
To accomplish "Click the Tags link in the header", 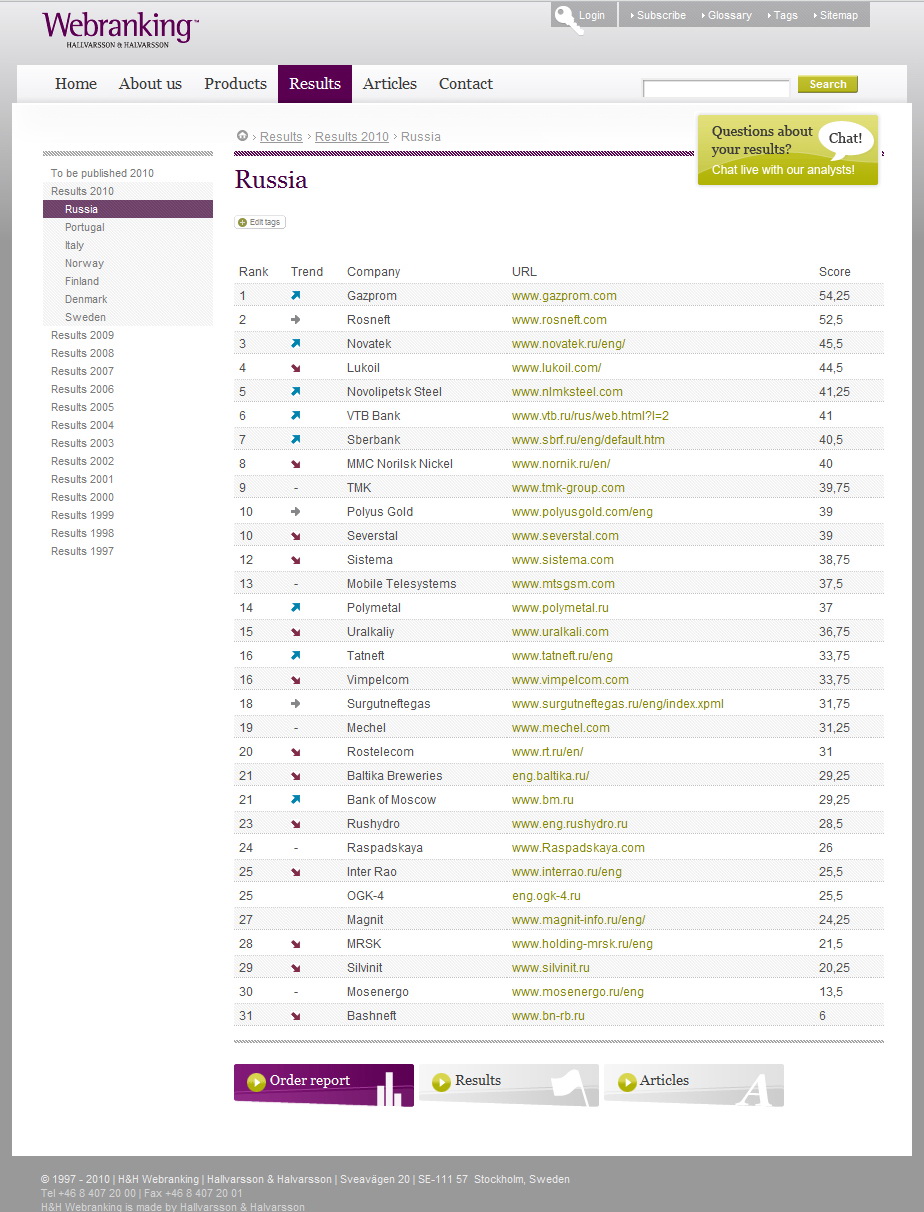I will click(786, 15).
